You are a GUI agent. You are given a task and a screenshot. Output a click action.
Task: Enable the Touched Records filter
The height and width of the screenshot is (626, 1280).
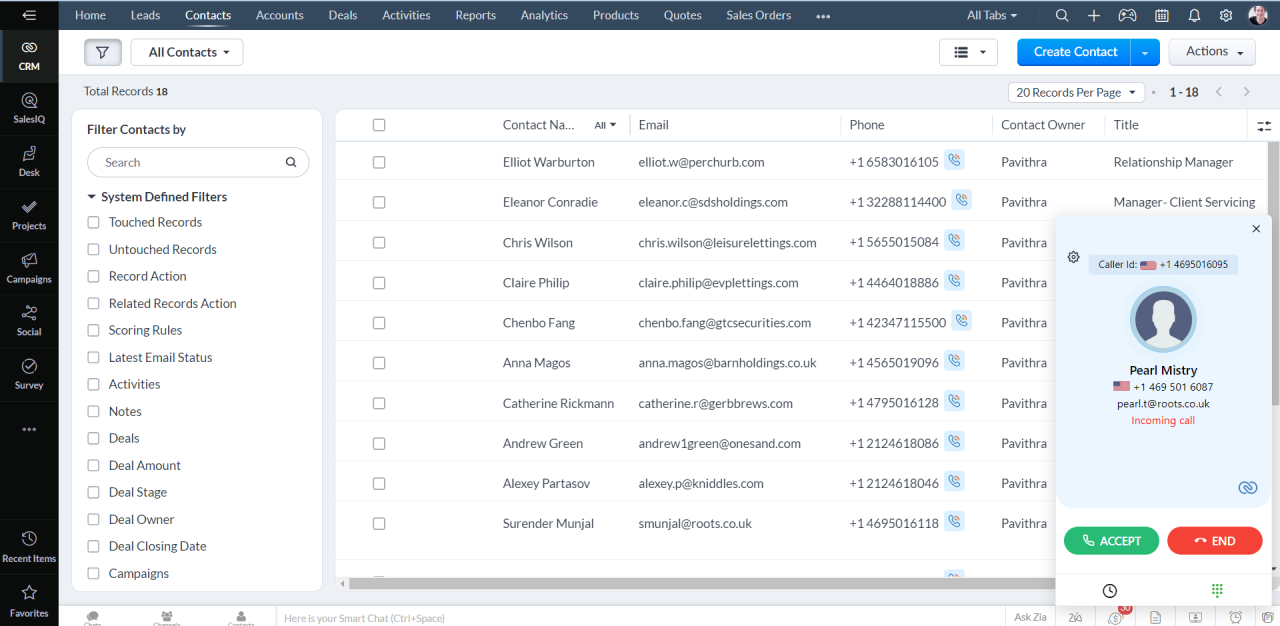tap(93, 222)
